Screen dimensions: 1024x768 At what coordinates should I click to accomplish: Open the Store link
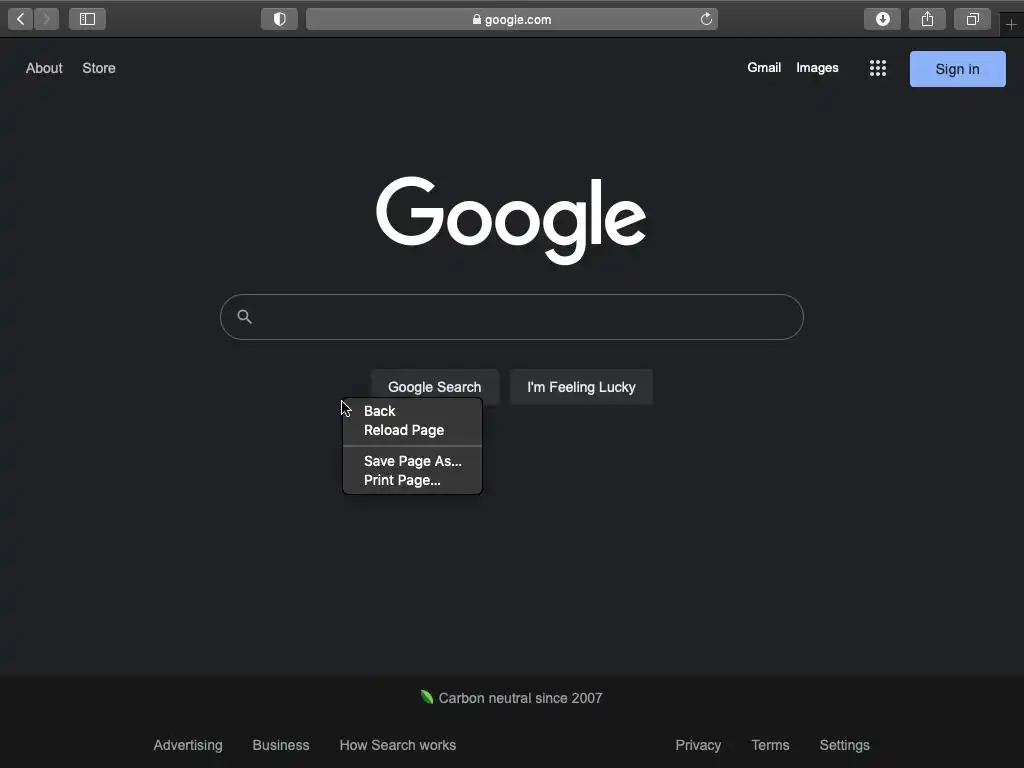pyautogui.click(x=99, y=68)
